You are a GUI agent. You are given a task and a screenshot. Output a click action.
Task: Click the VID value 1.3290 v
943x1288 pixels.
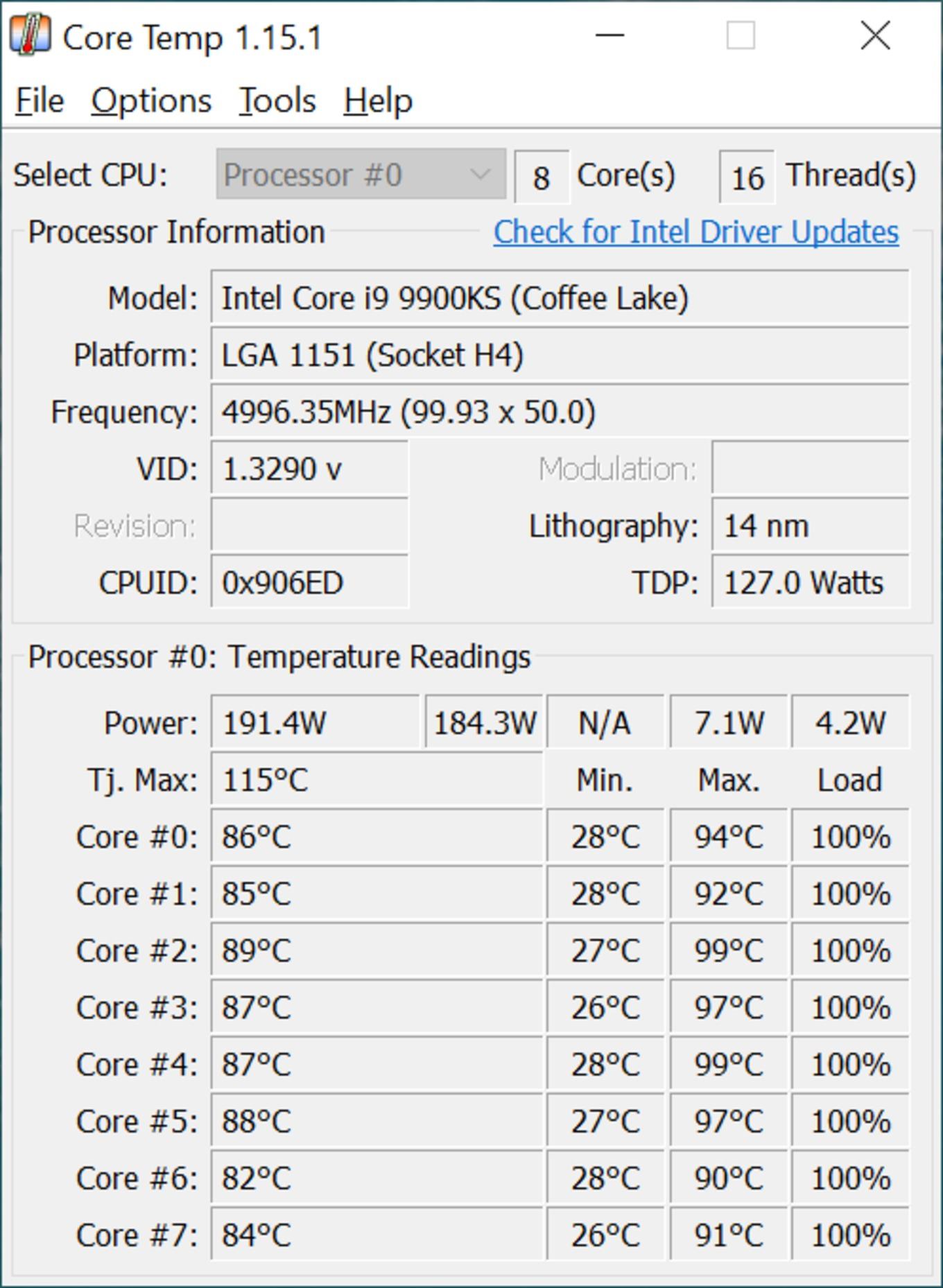(310, 469)
